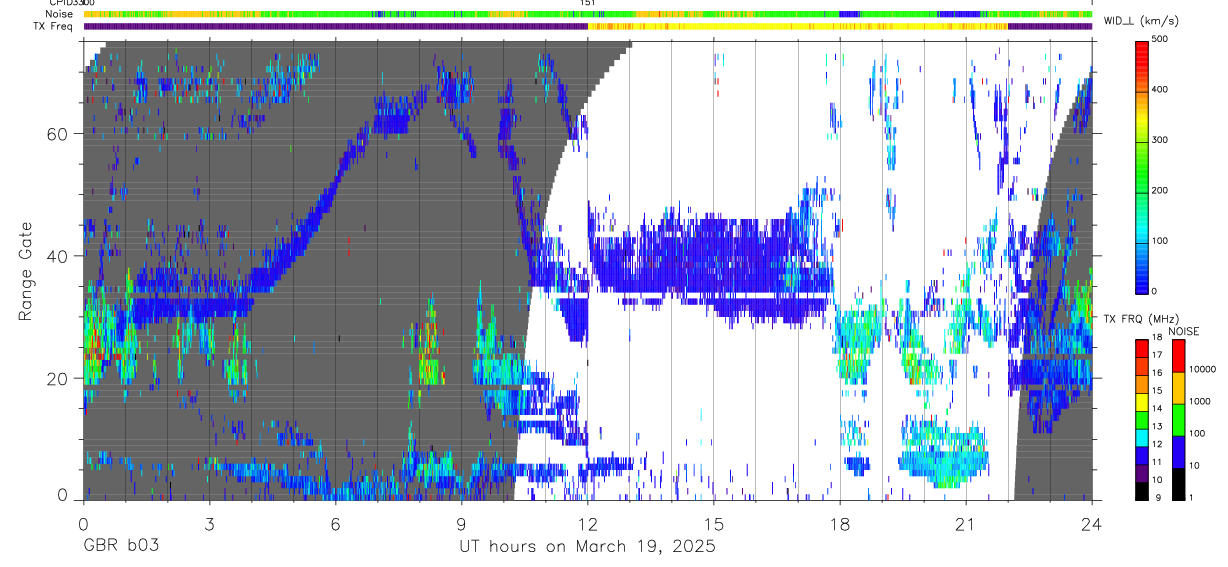
Task: Pick the red top NOISE legend swatch
Action: point(1178,356)
